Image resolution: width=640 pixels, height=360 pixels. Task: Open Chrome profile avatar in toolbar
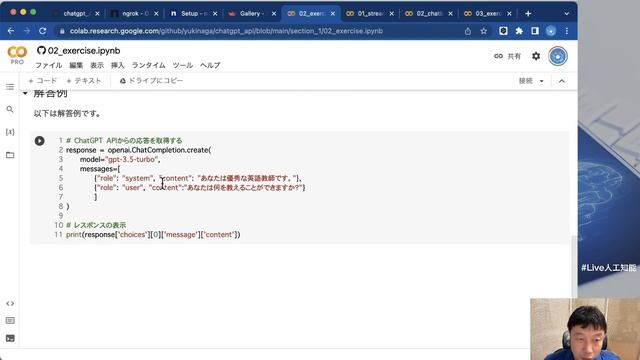[551, 31]
